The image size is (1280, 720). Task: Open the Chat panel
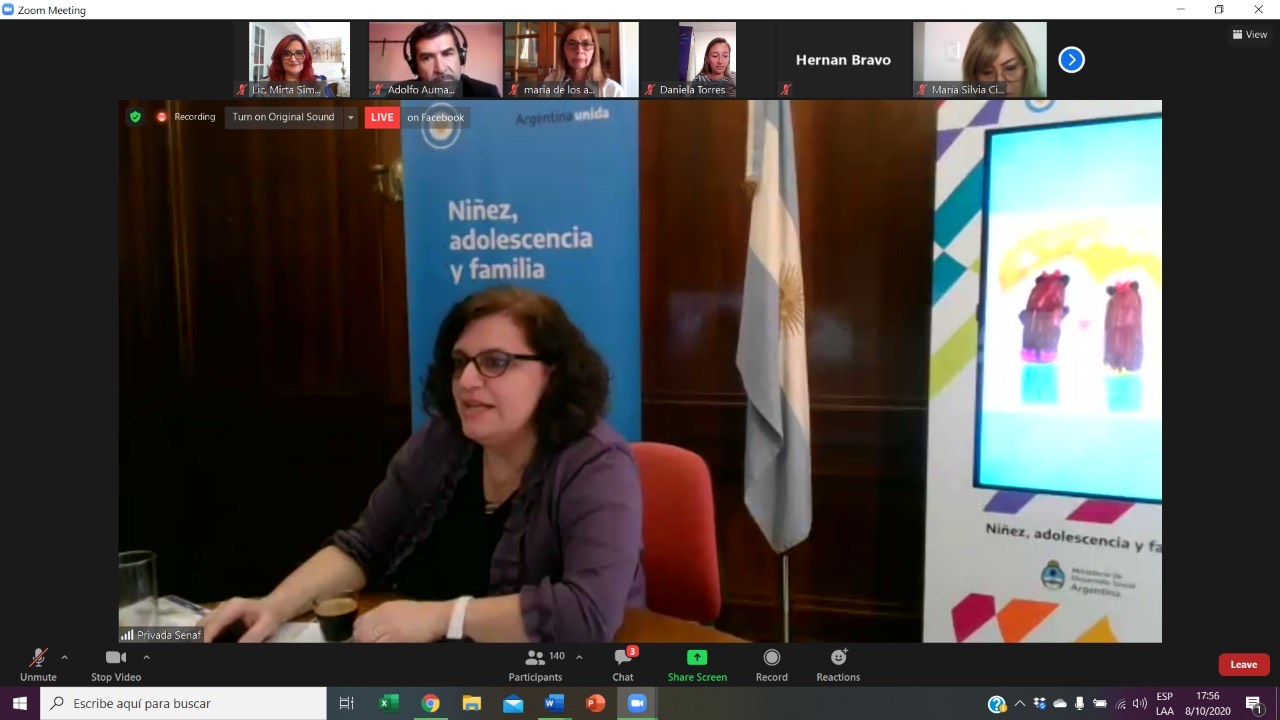coord(623,664)
